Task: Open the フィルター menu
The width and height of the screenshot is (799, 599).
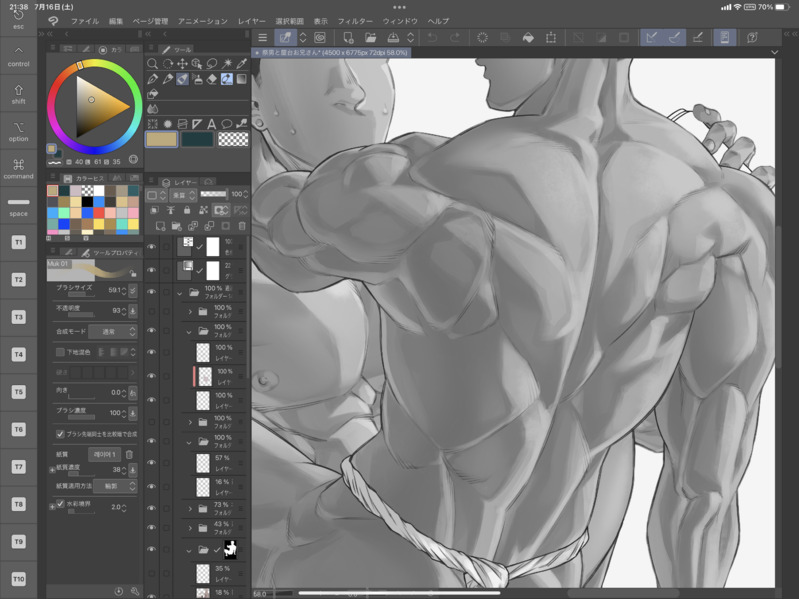Action: [x=355, y=21]
